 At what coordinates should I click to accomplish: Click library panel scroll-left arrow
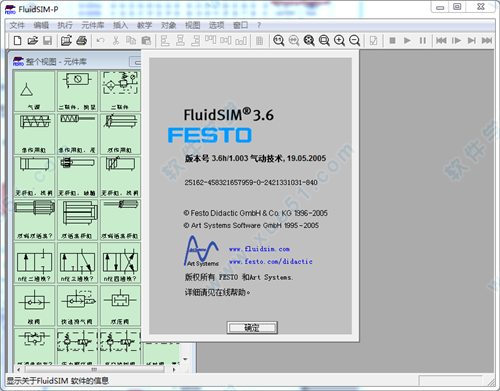pyautogui.click(x=19, y=369)
